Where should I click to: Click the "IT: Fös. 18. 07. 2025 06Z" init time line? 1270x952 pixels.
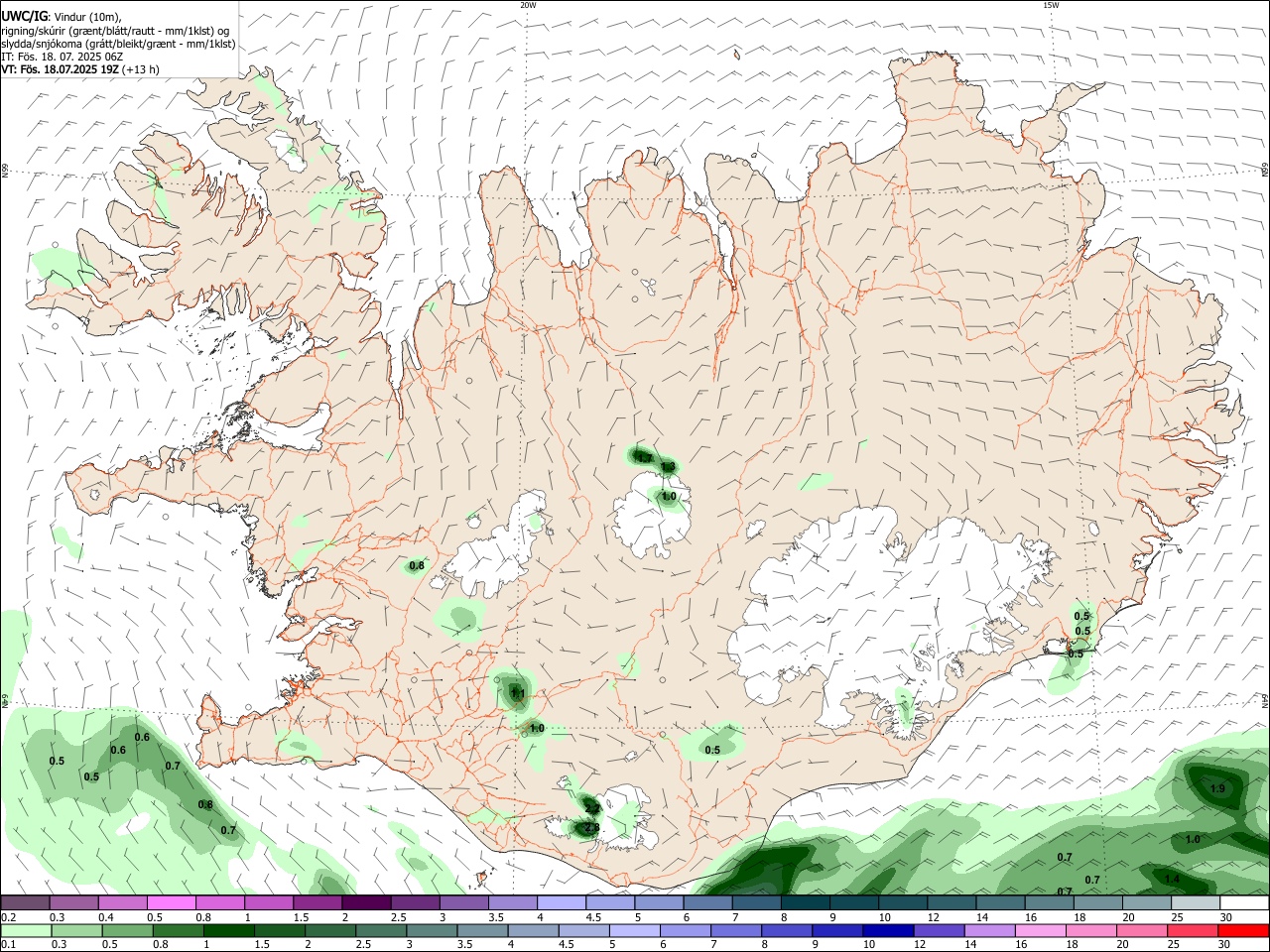coord(63,57)
